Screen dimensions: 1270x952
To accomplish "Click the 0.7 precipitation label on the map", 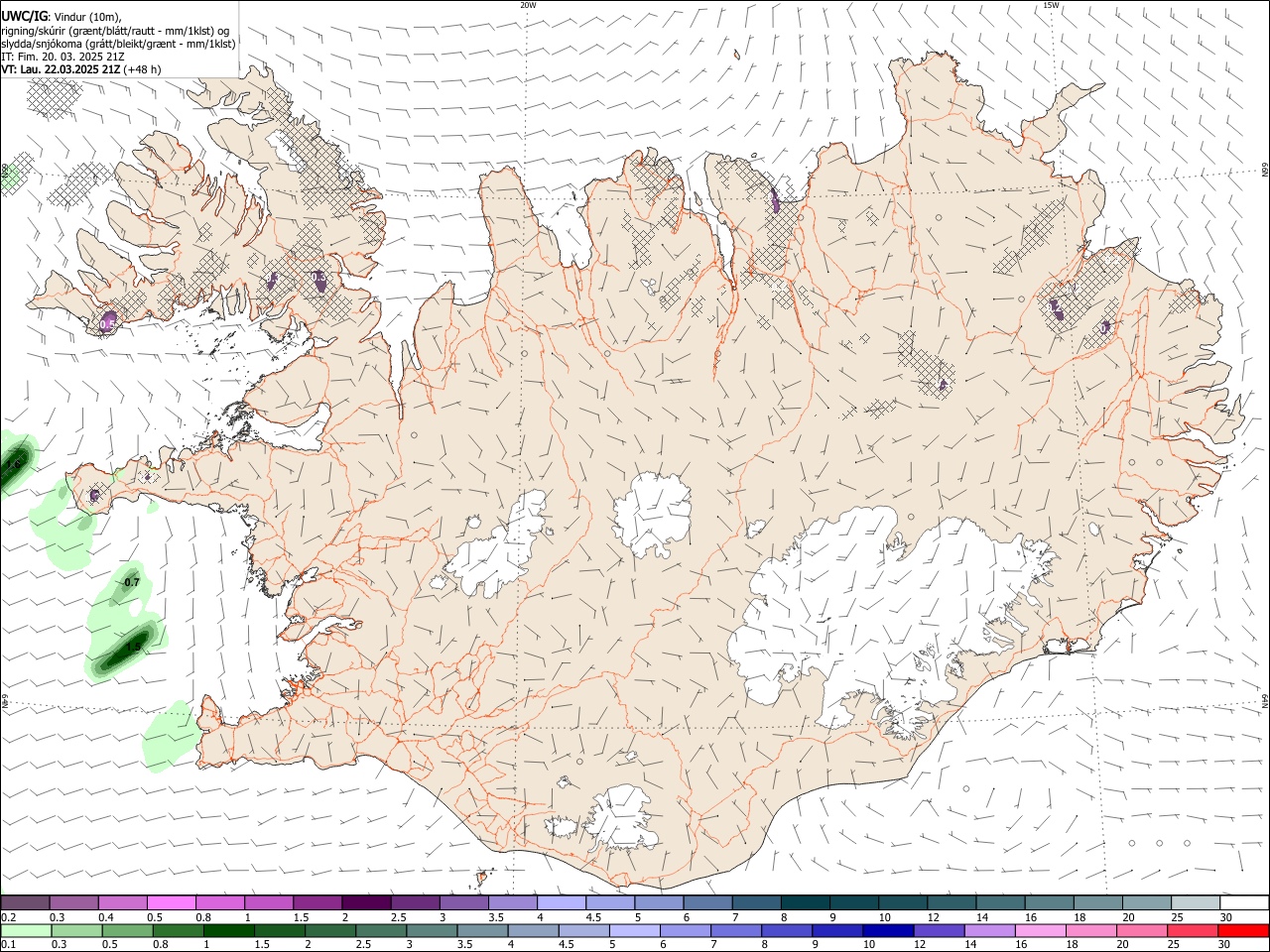I will 131,582.
